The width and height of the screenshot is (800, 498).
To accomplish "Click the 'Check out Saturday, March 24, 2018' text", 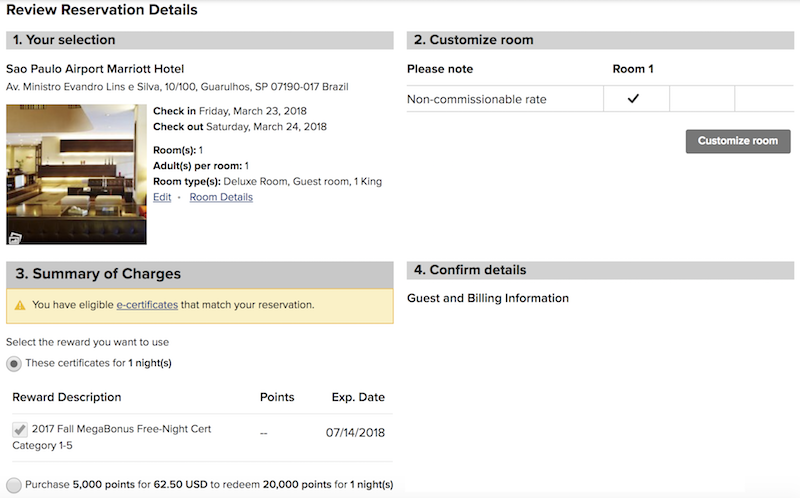I will [x=240, y=127].
